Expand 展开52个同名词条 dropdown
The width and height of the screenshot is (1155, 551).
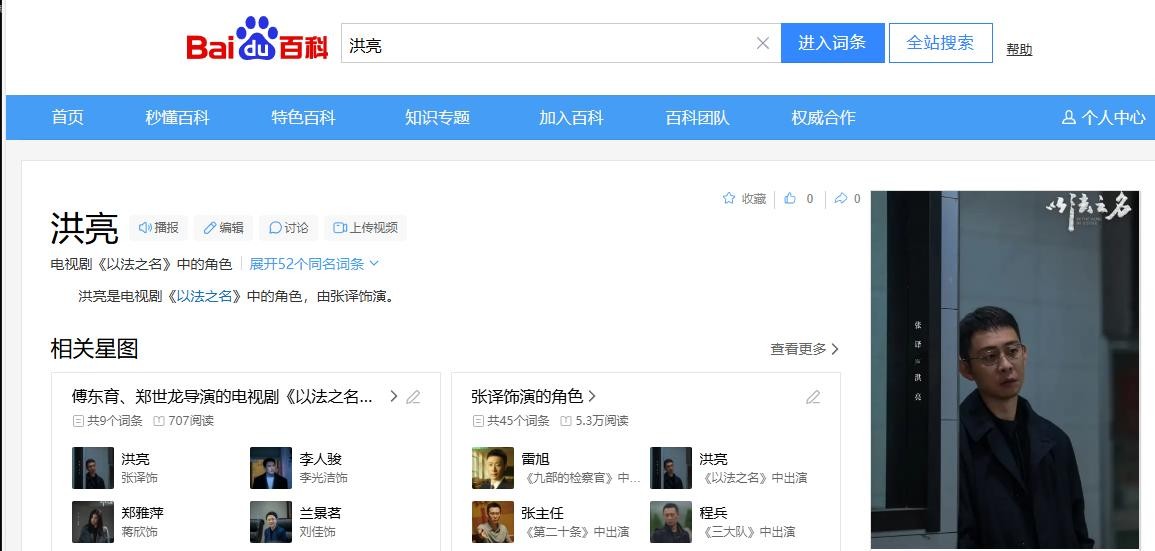[314, 264]
